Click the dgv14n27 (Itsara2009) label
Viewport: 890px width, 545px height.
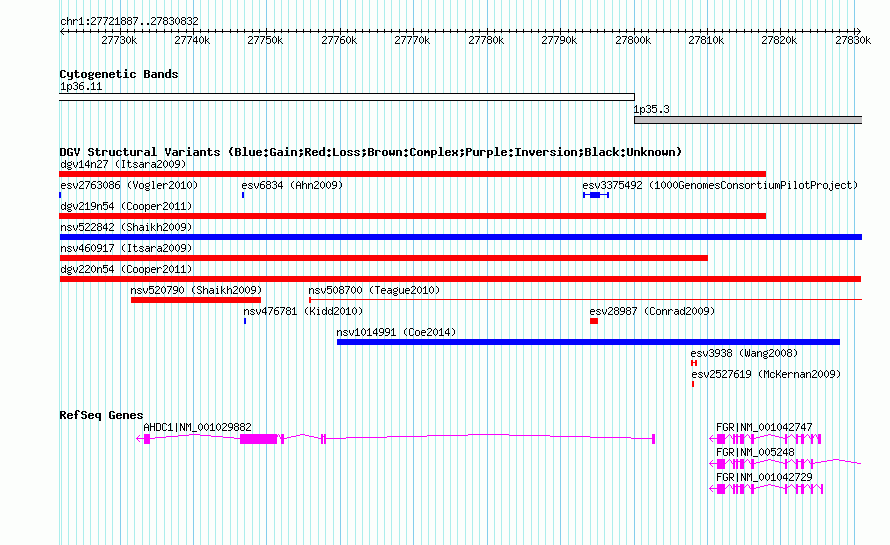[x=123, y=164]
